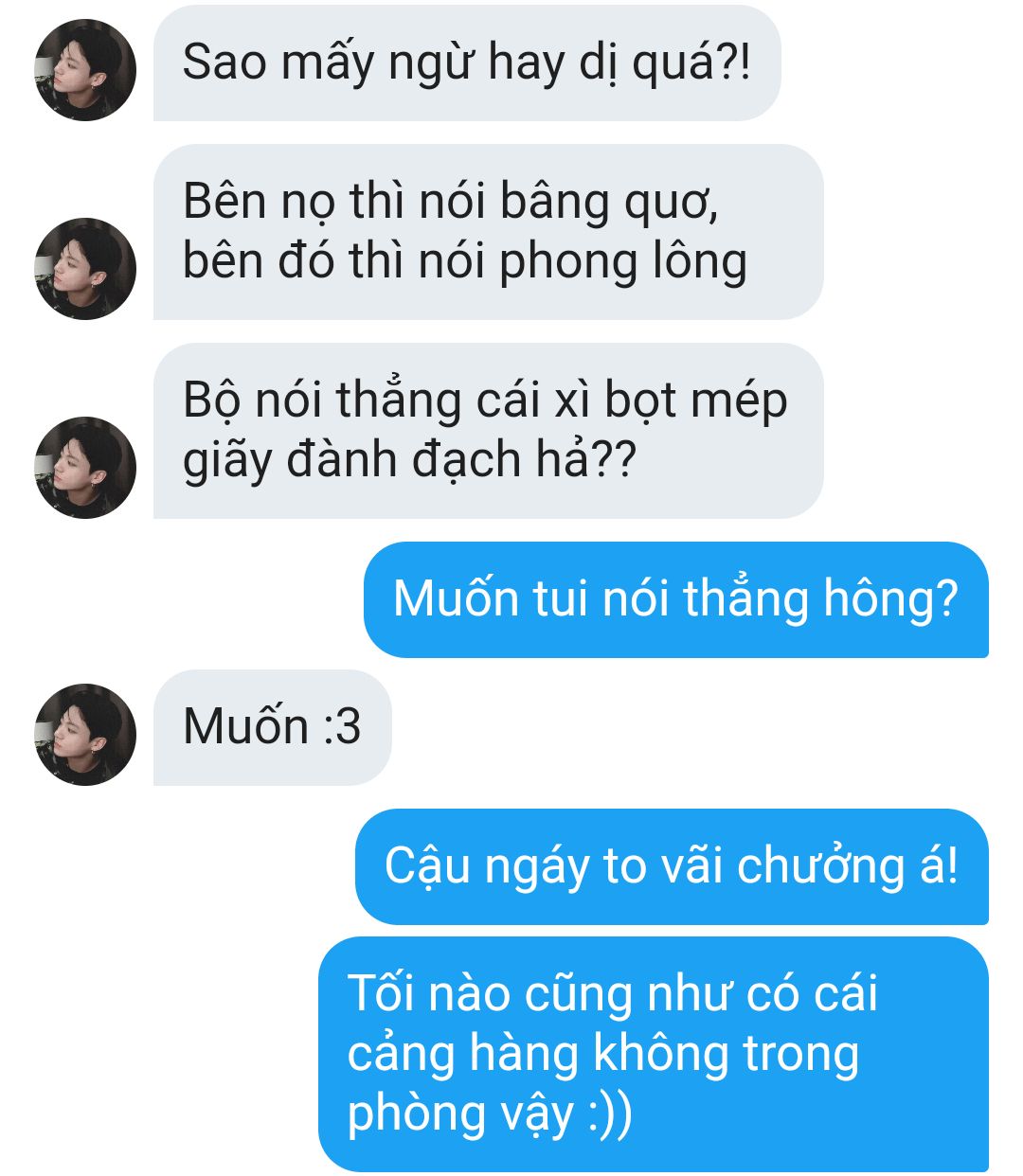Select the gray 'Muốn :3' reply bubble
The width and height of the screenshot is (1023, 1176).
(273, 727)
